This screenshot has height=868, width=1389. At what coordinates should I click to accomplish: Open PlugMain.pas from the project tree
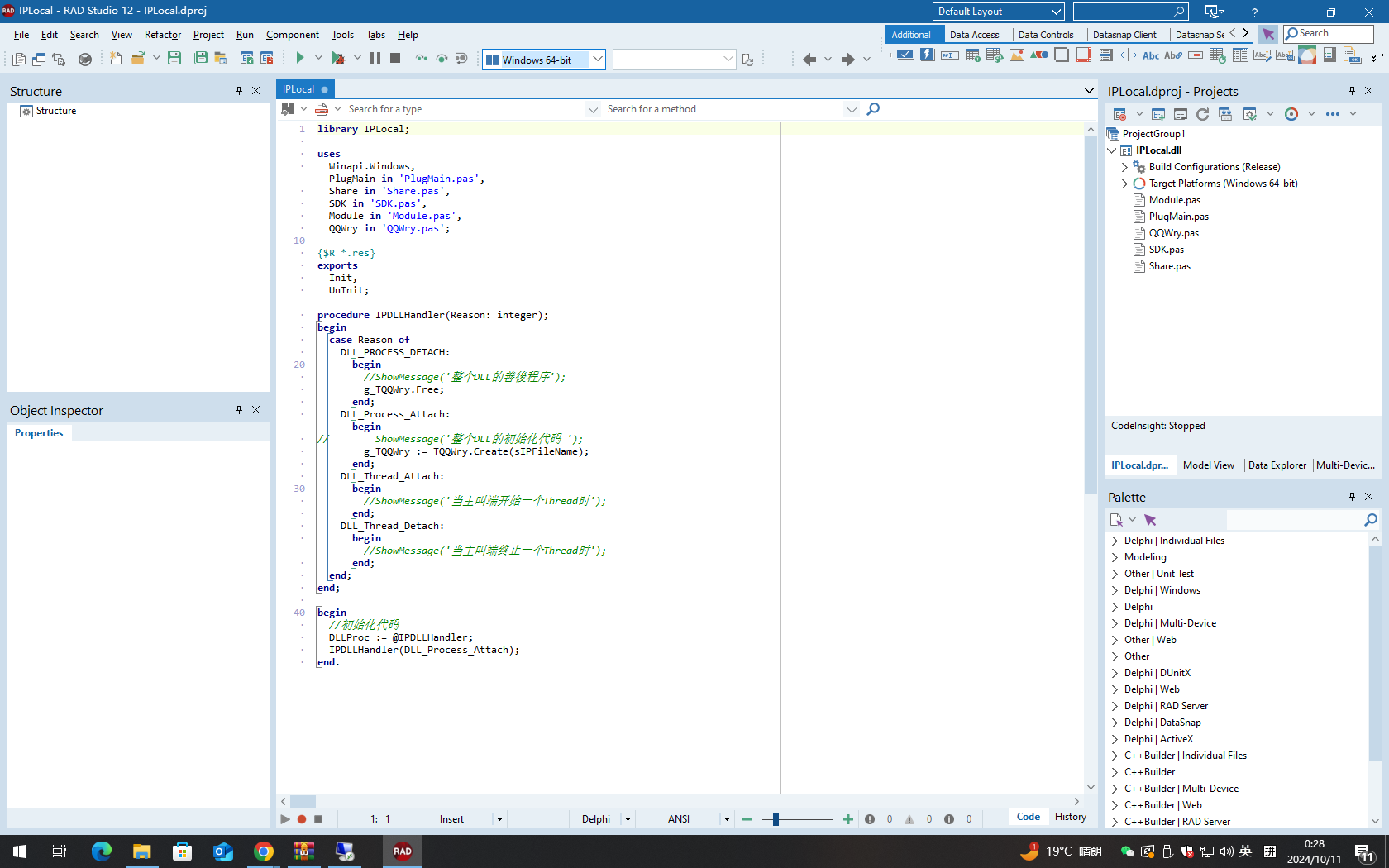coord(1178,217)
